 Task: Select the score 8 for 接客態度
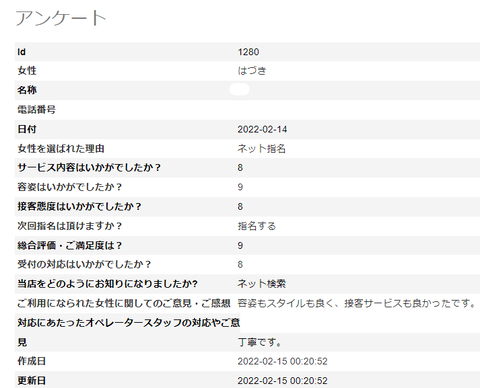click(240, 207)
